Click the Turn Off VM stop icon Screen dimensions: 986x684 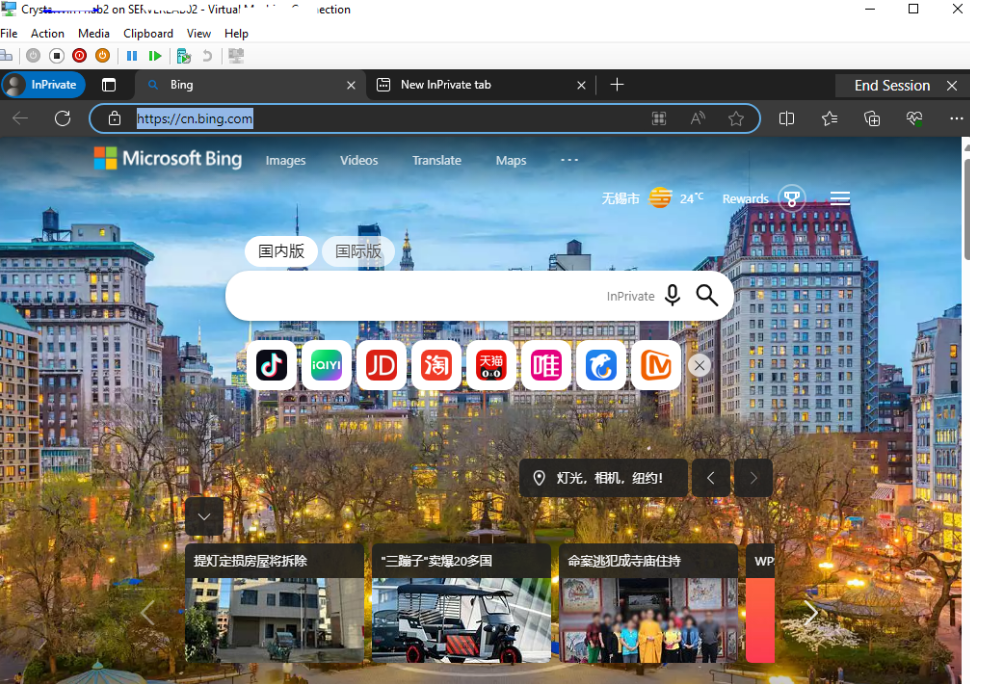tap(57, 56)
